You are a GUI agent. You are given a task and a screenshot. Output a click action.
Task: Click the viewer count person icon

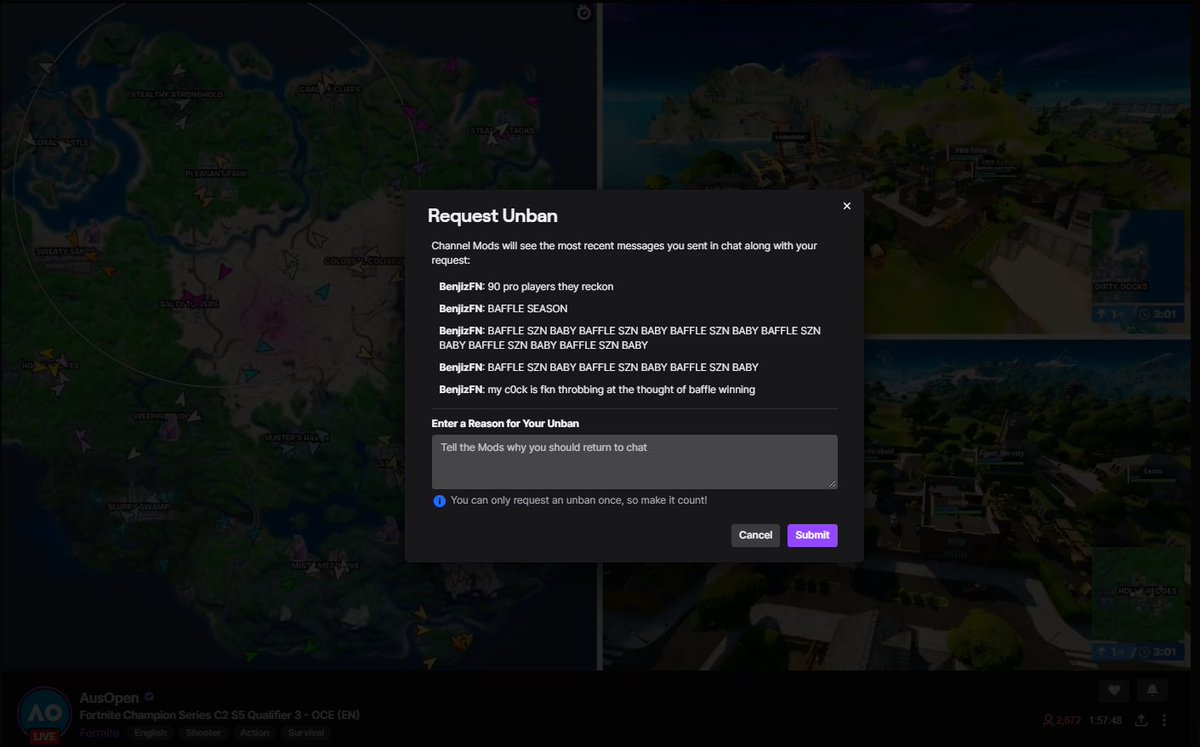(x=1049, y=721)
